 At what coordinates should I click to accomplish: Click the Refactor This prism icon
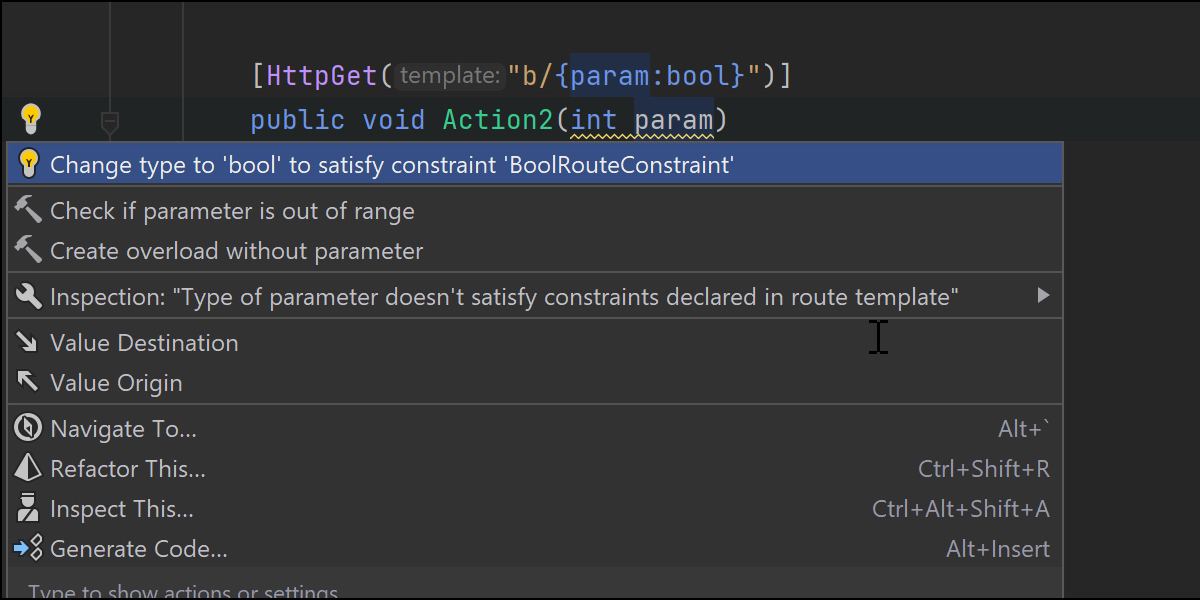(x=28, y=468)
